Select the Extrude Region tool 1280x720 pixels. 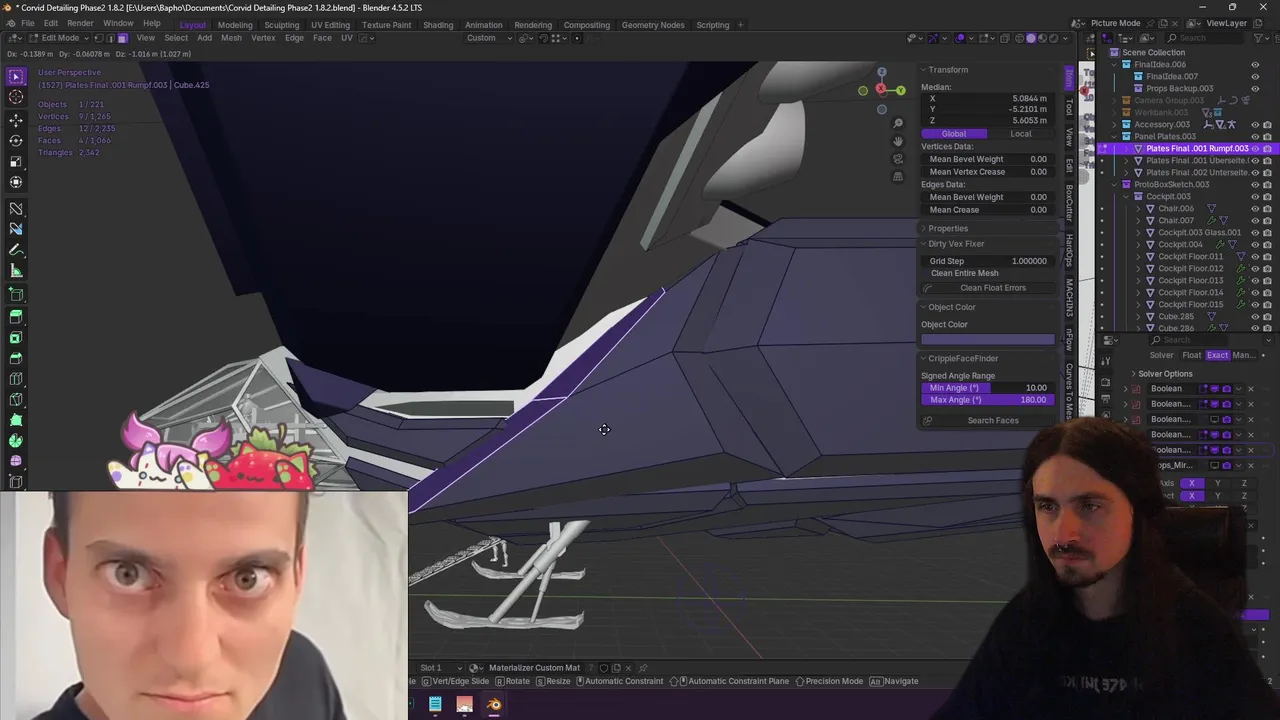point(16,317)
